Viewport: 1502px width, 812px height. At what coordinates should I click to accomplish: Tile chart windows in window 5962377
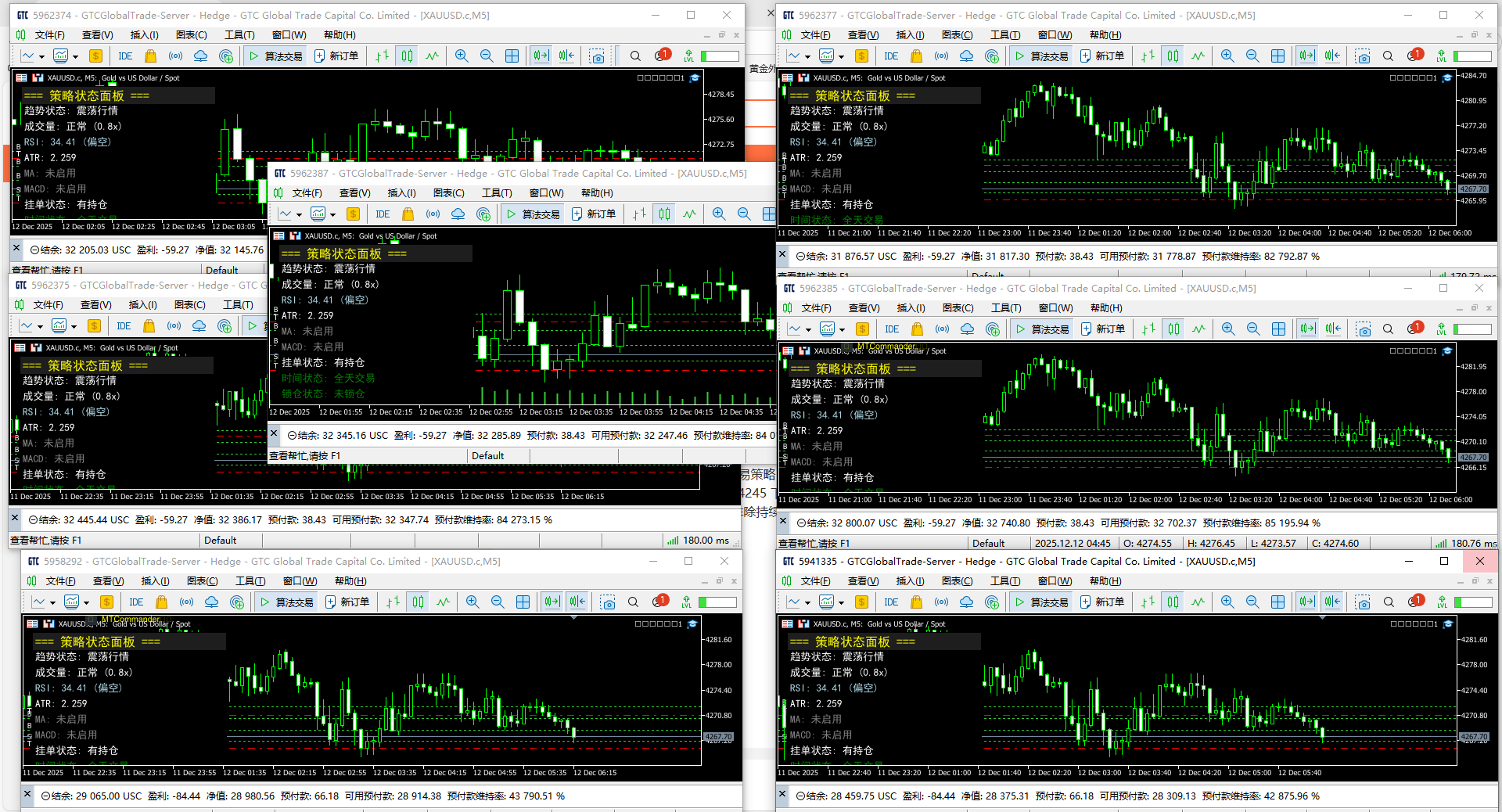(1277, 56)
